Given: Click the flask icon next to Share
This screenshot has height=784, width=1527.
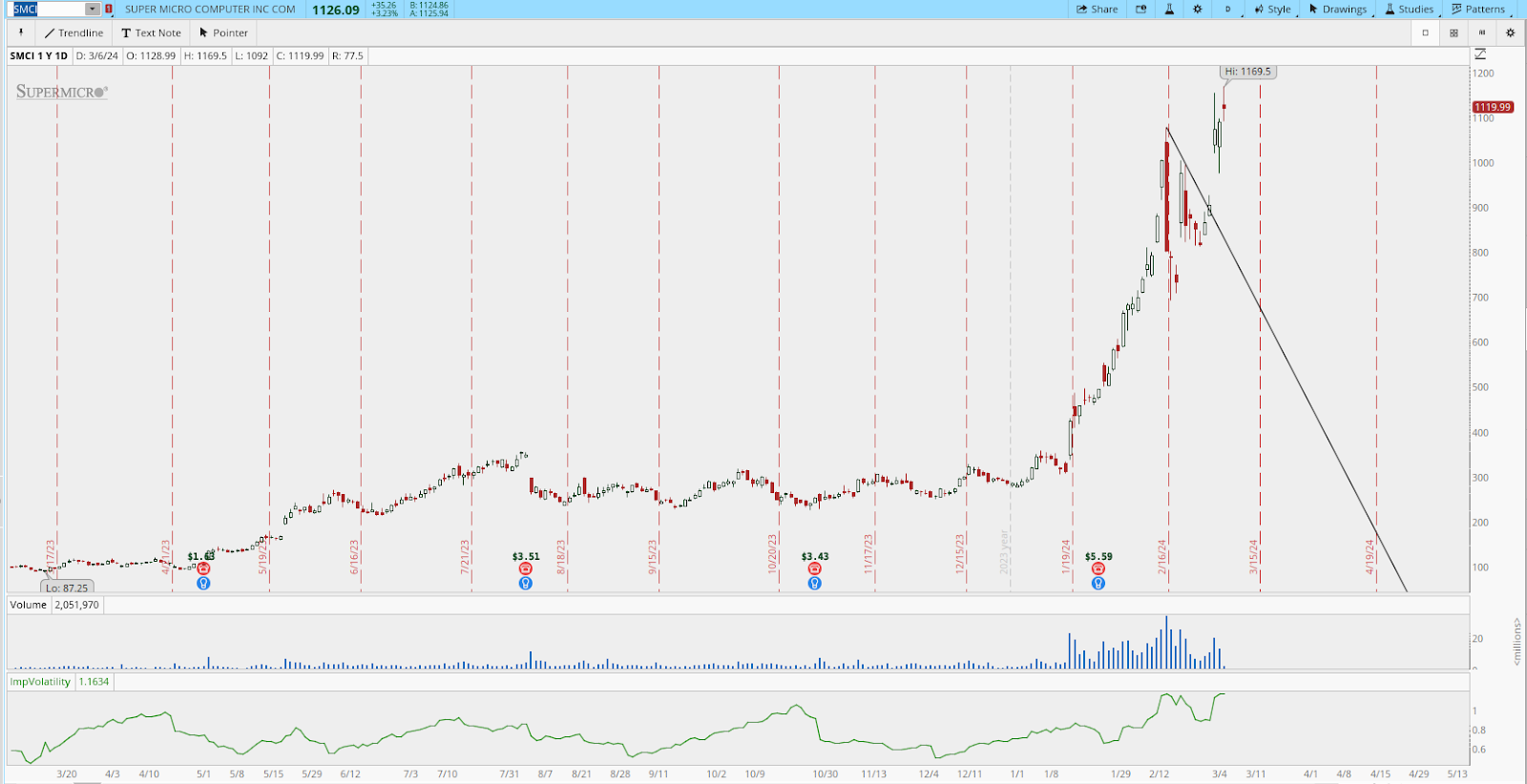Looking at the screenshot, I should [1169, 10].
